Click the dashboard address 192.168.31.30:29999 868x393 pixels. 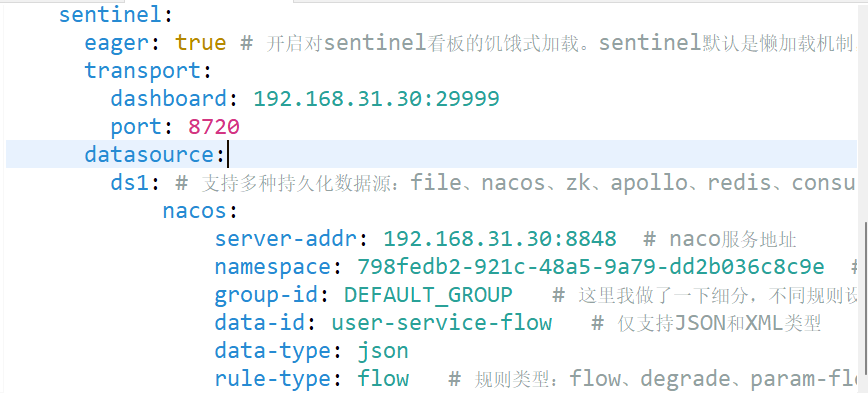[376, 99]
